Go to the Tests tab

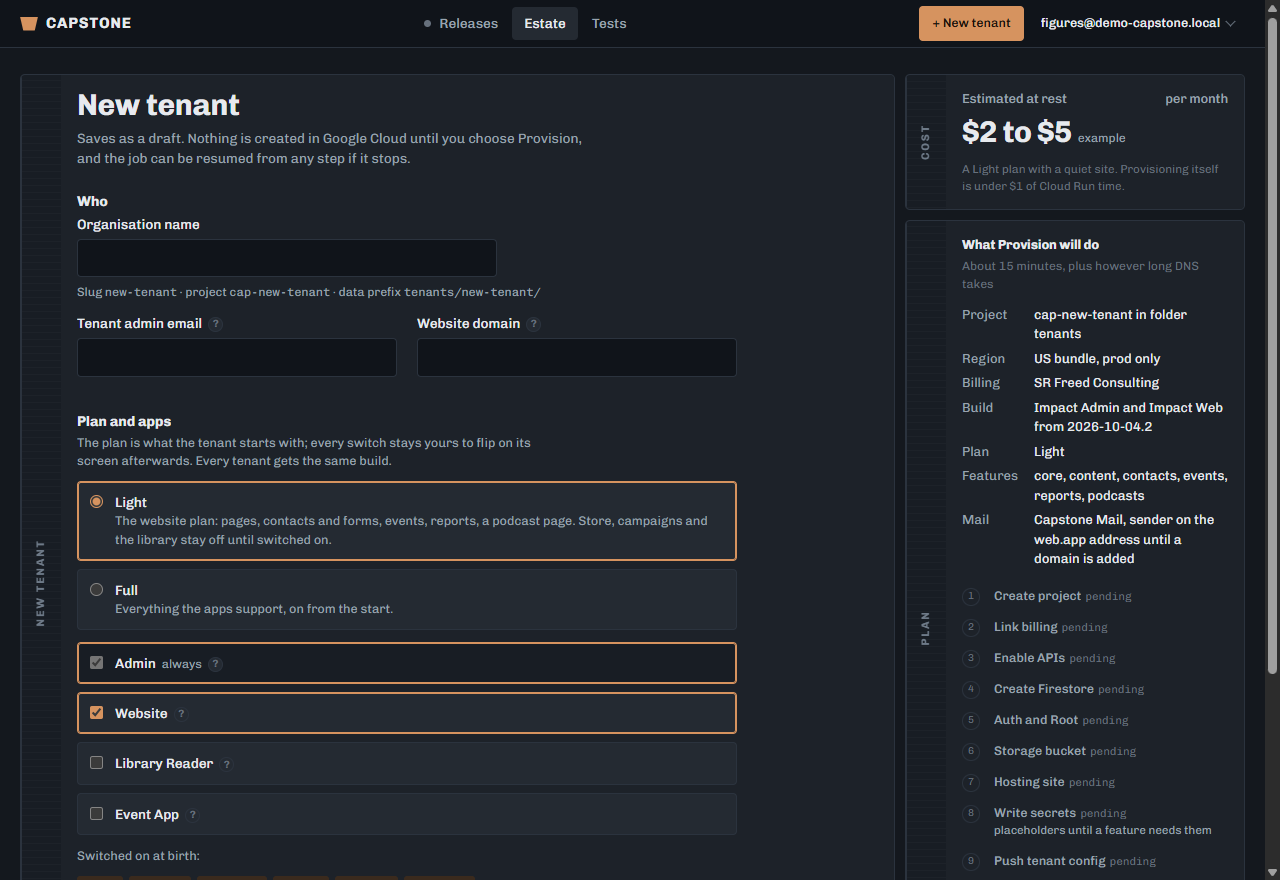click(609, 23)
